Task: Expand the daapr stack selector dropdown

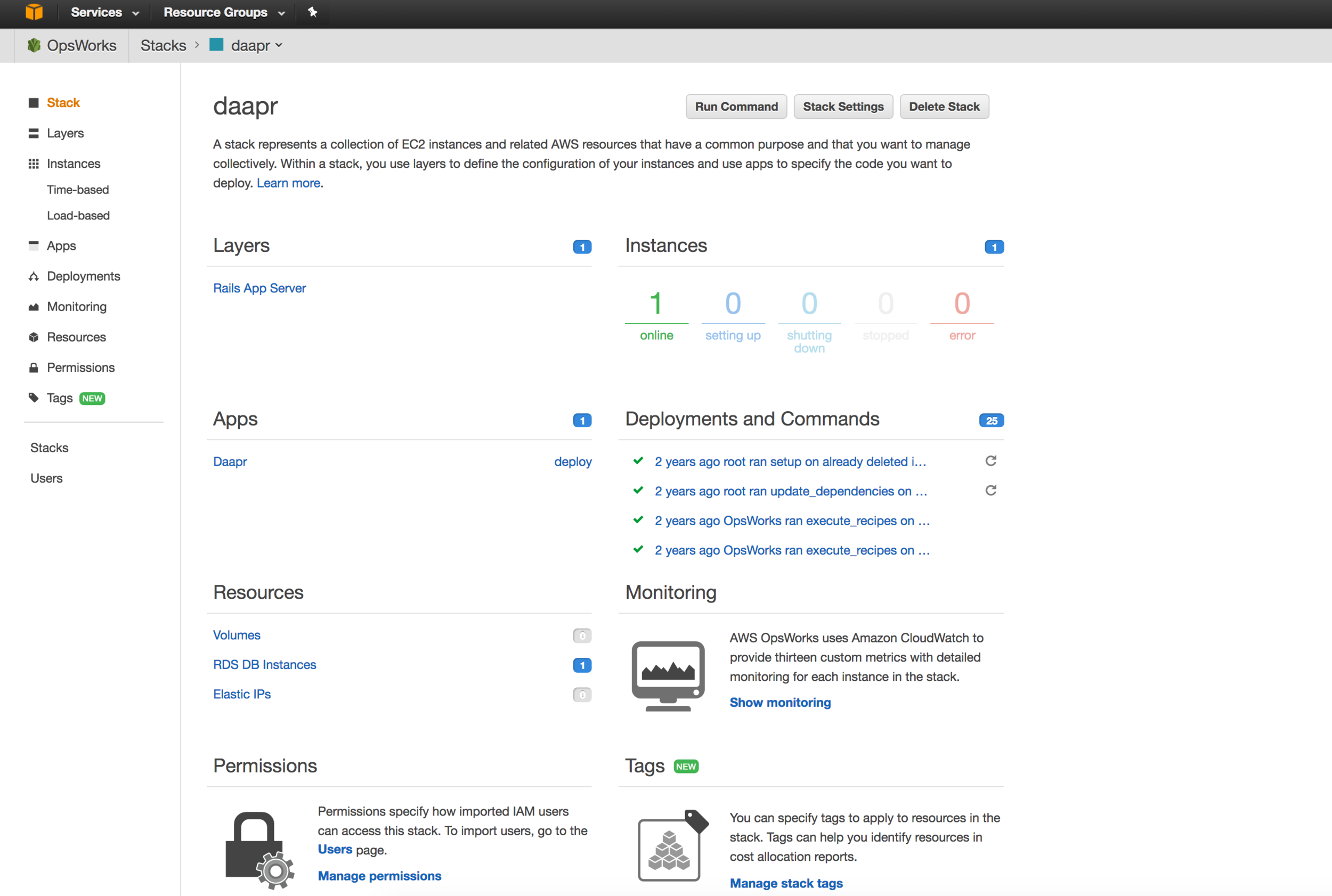Action: (257, 45)
